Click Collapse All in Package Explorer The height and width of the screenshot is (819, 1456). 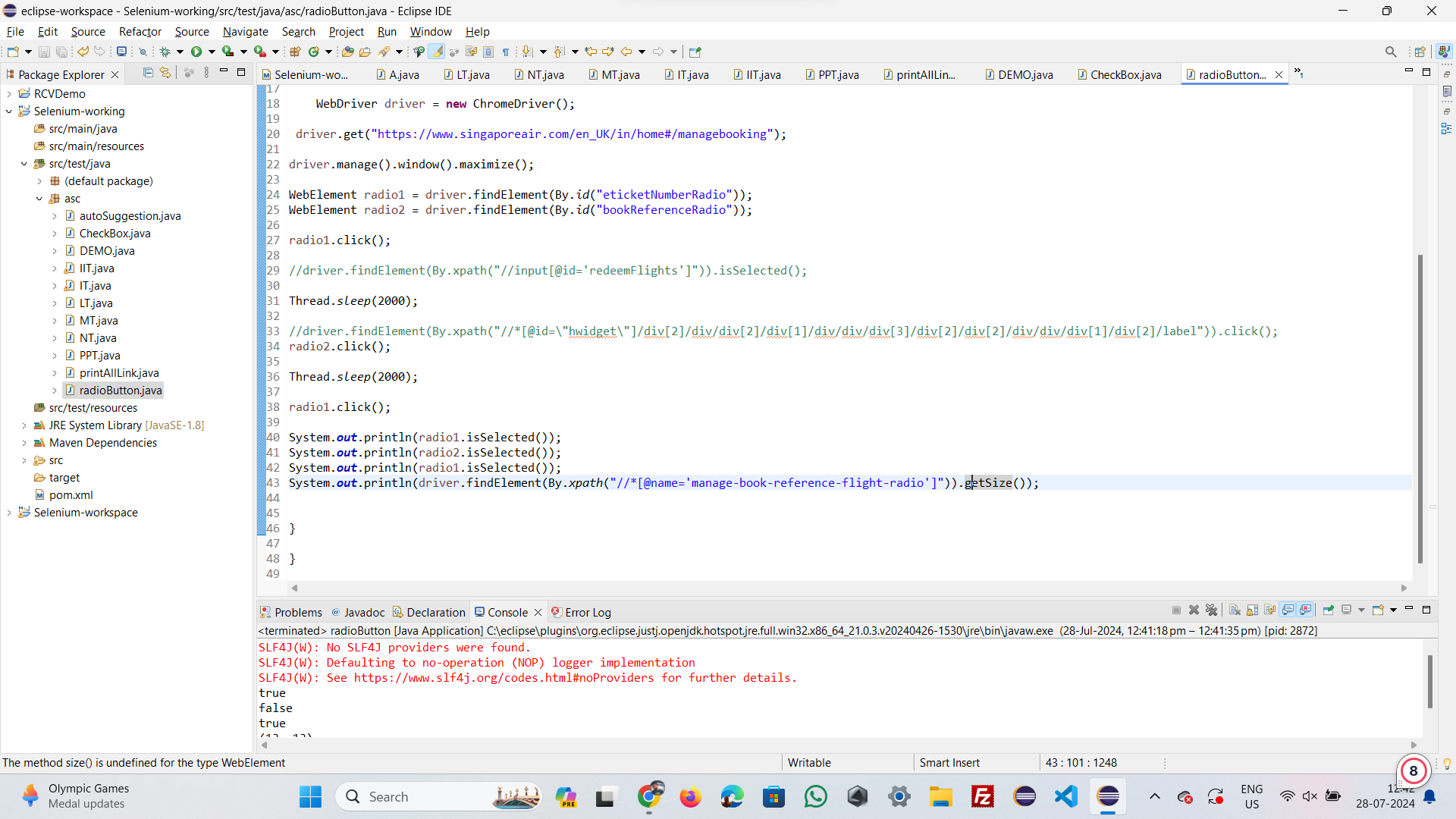[148, 73]
